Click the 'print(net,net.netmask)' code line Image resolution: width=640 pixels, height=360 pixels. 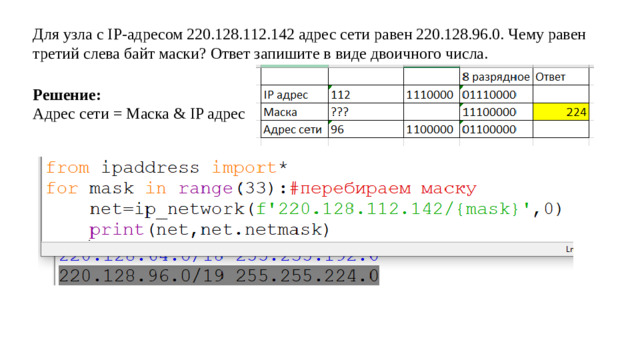pyautogui.click(x=209, y=230)
